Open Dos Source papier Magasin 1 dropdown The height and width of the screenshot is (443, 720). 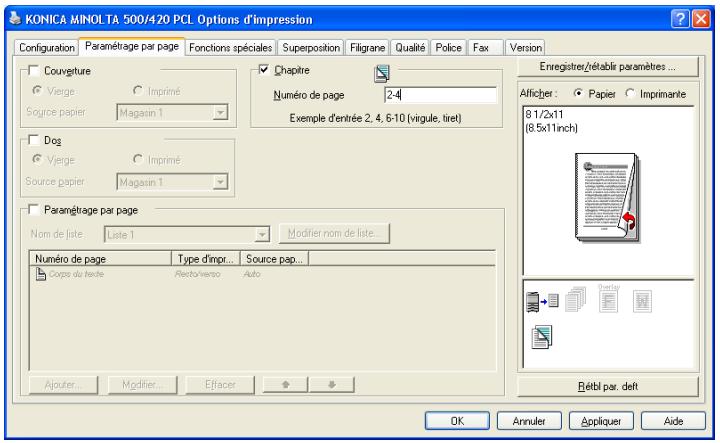pyautogui.click(x=173, y=182)
